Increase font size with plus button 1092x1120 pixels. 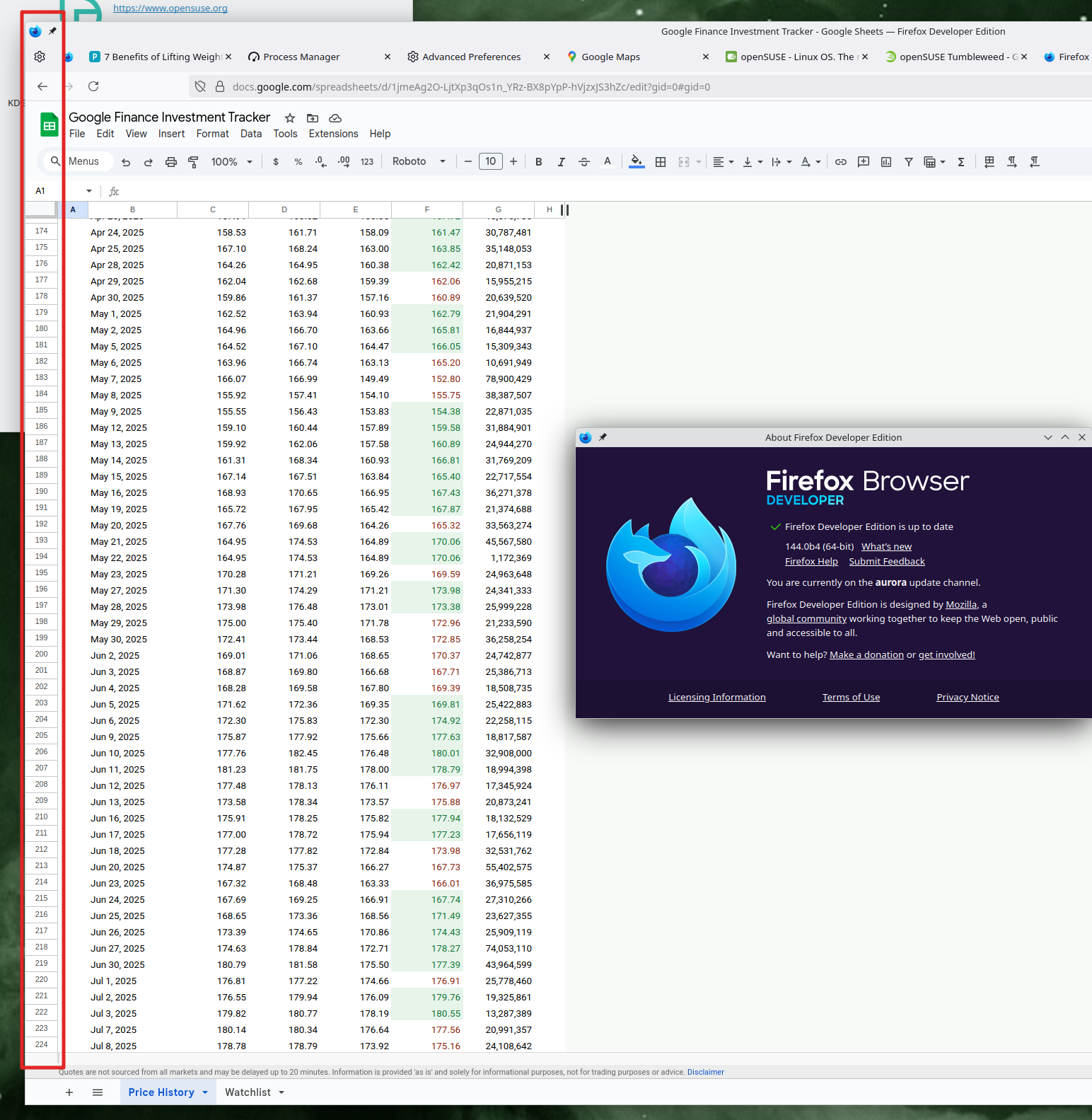click(513, 162)
